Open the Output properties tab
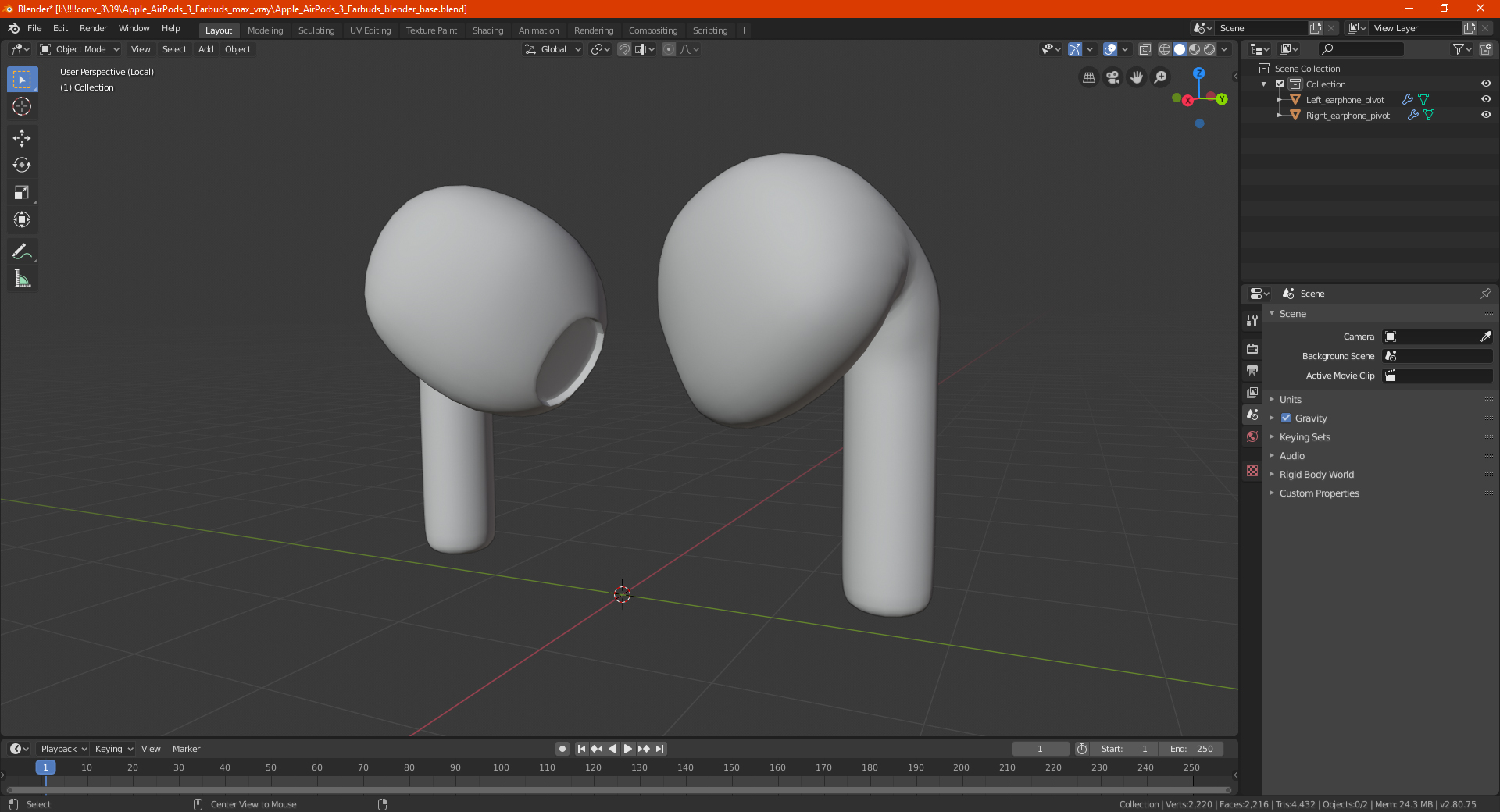Viewport: 1500px width, 812px height. (x=1252, y=370)
